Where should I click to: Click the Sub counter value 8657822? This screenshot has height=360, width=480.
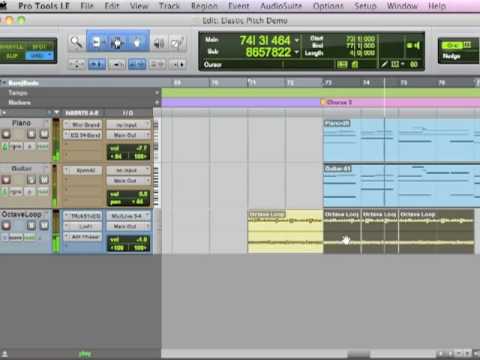click(x=268, y=52)
